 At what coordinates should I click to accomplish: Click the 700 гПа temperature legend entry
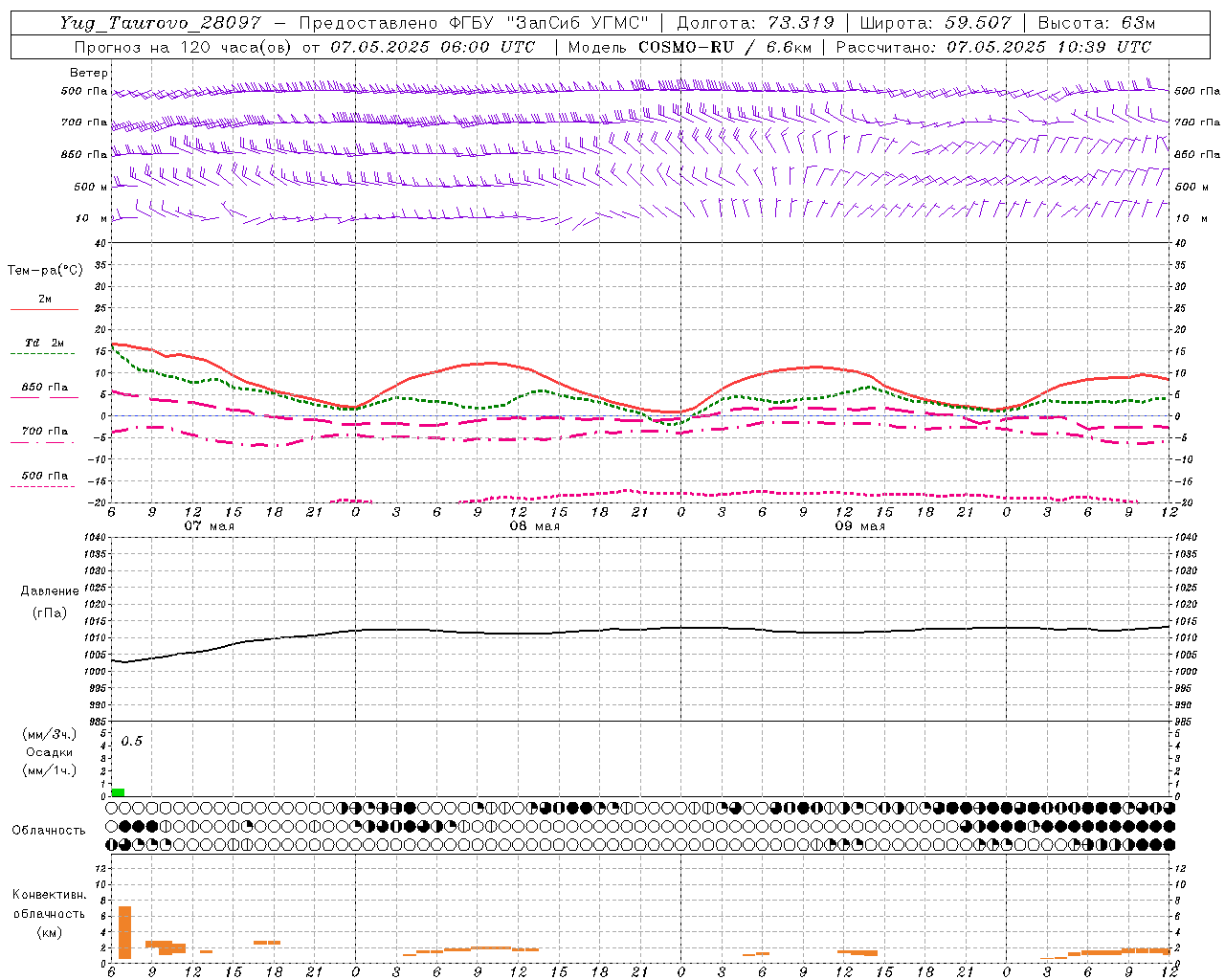44,432
